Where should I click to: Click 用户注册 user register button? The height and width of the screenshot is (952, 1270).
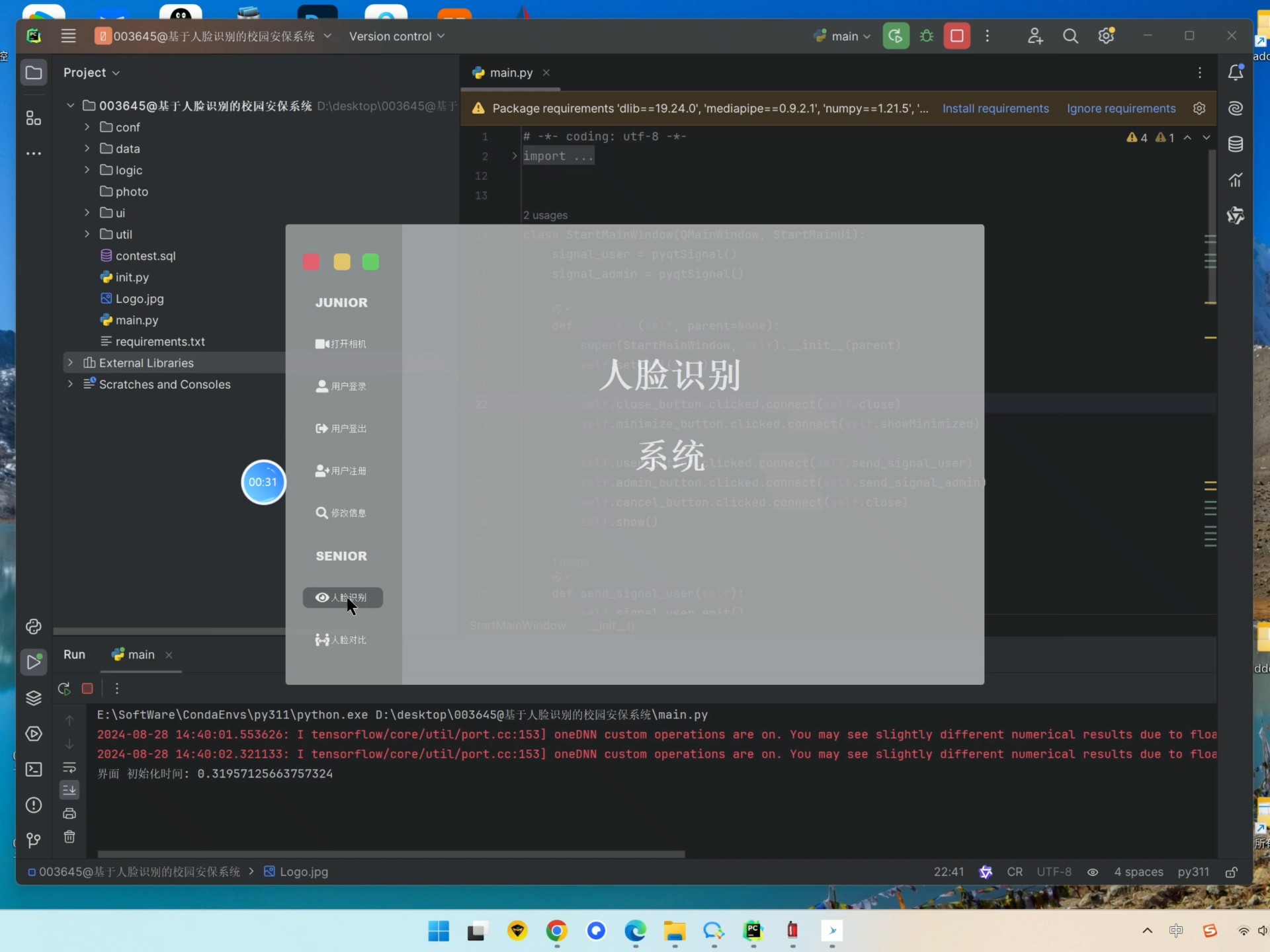click(341, 471)
